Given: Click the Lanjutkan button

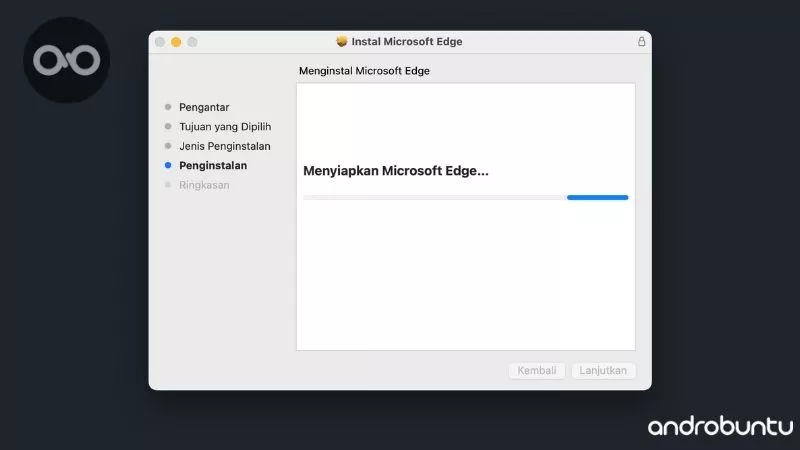Looking at the screenshot, I should (603, 370).
